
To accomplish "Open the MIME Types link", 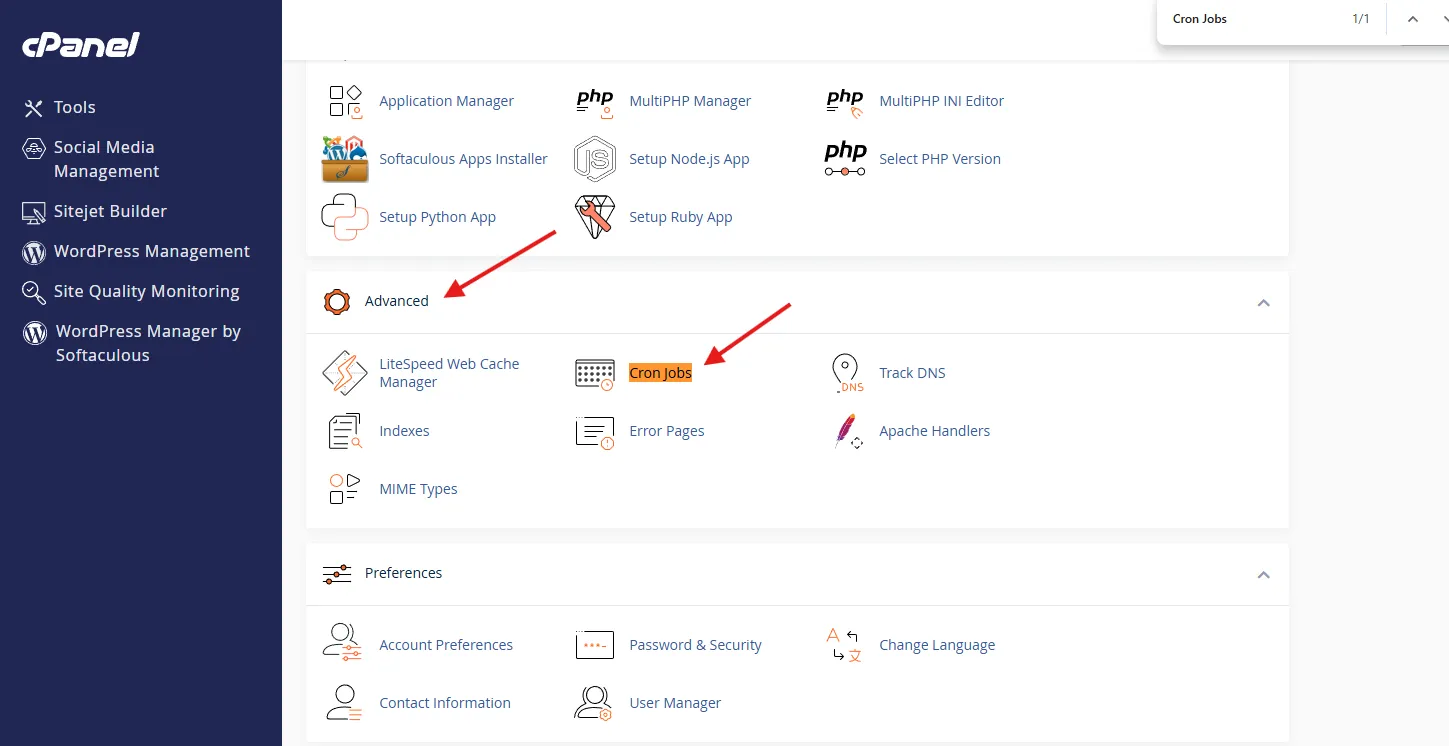I will (x=418, y=489).
